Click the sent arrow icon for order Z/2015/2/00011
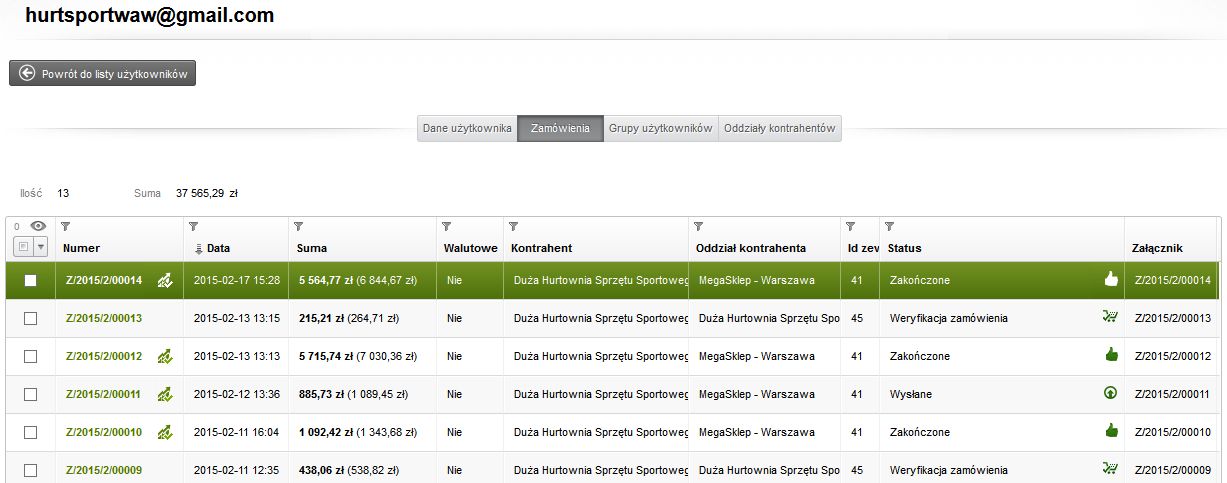1227x483 pixels. [x=1110, y=394]
